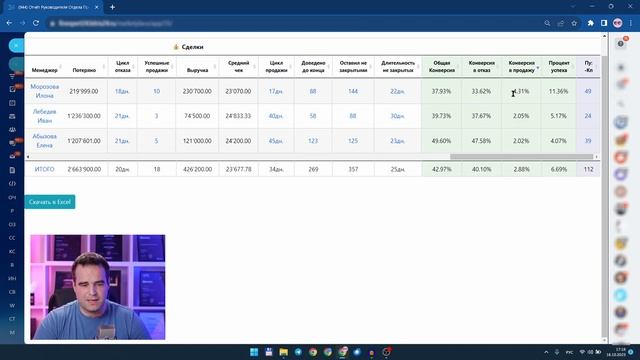
Task: Sort table by Цикл продажи column
Action: coord(276,67)
